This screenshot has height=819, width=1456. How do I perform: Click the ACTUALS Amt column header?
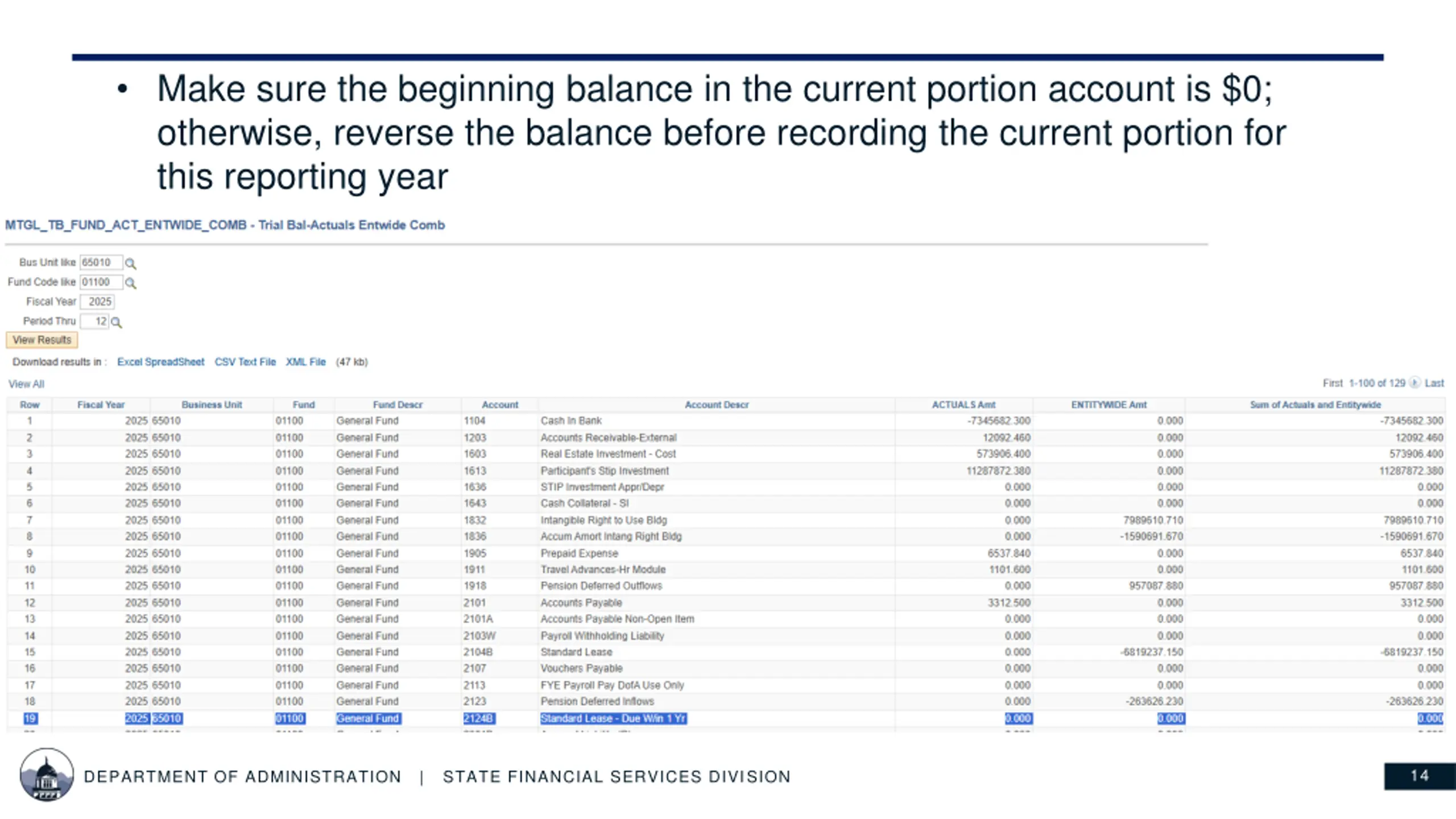(x=963, y=404)
